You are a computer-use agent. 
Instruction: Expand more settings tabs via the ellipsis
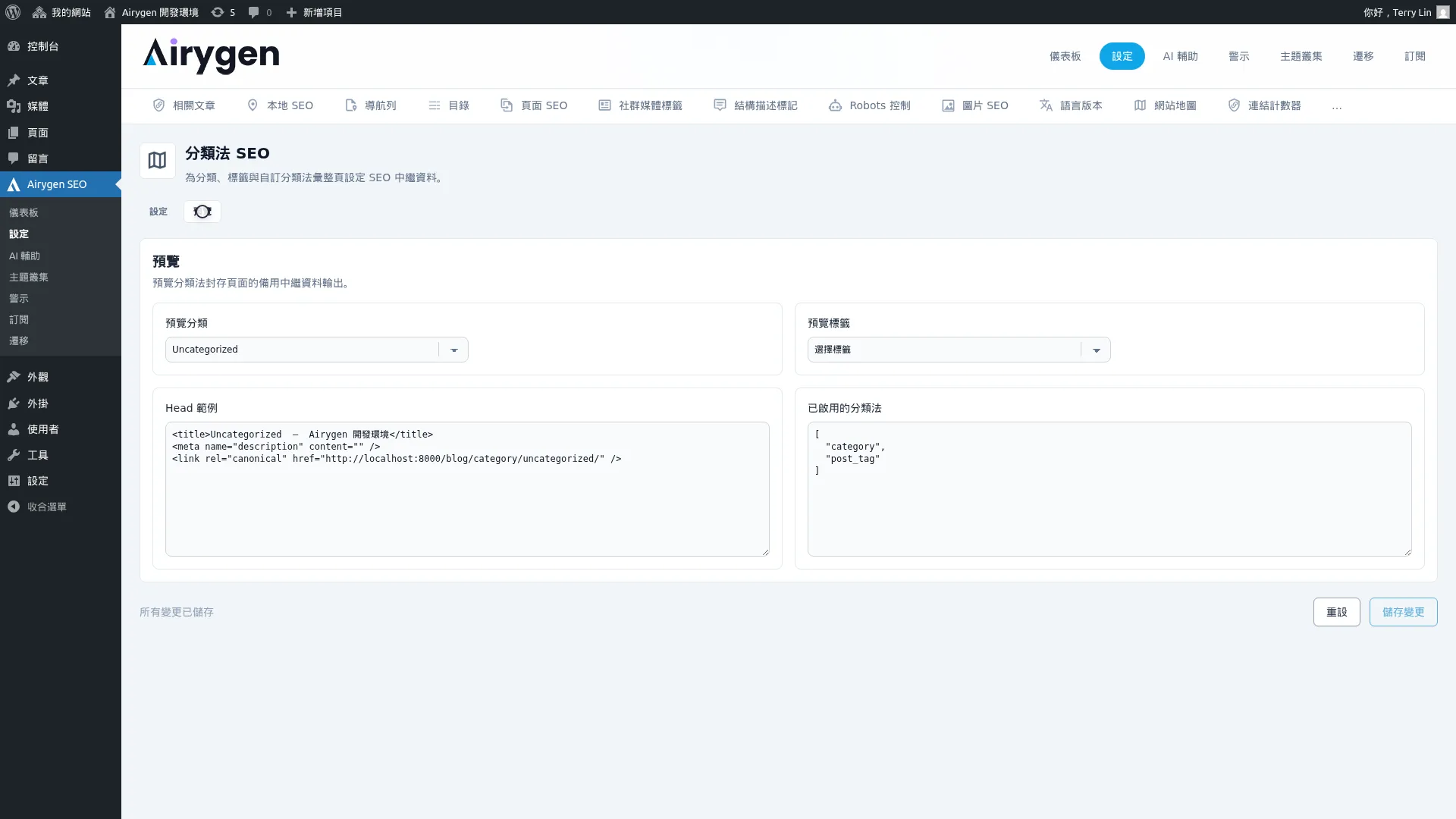click(1337, 106)
